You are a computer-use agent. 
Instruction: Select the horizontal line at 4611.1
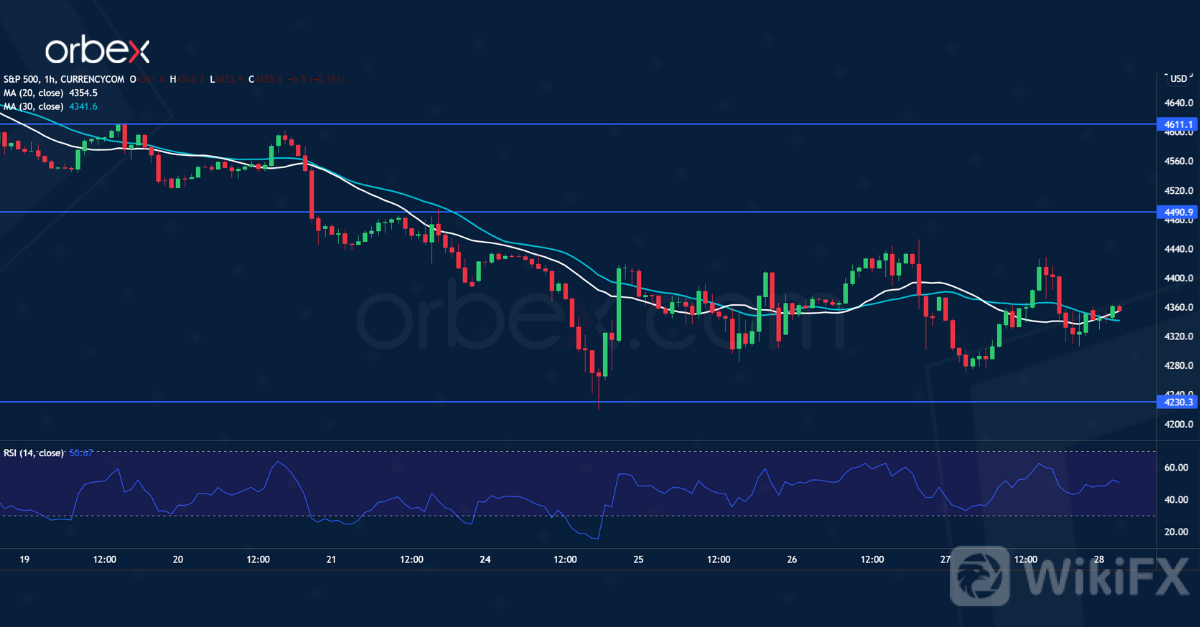600,124
